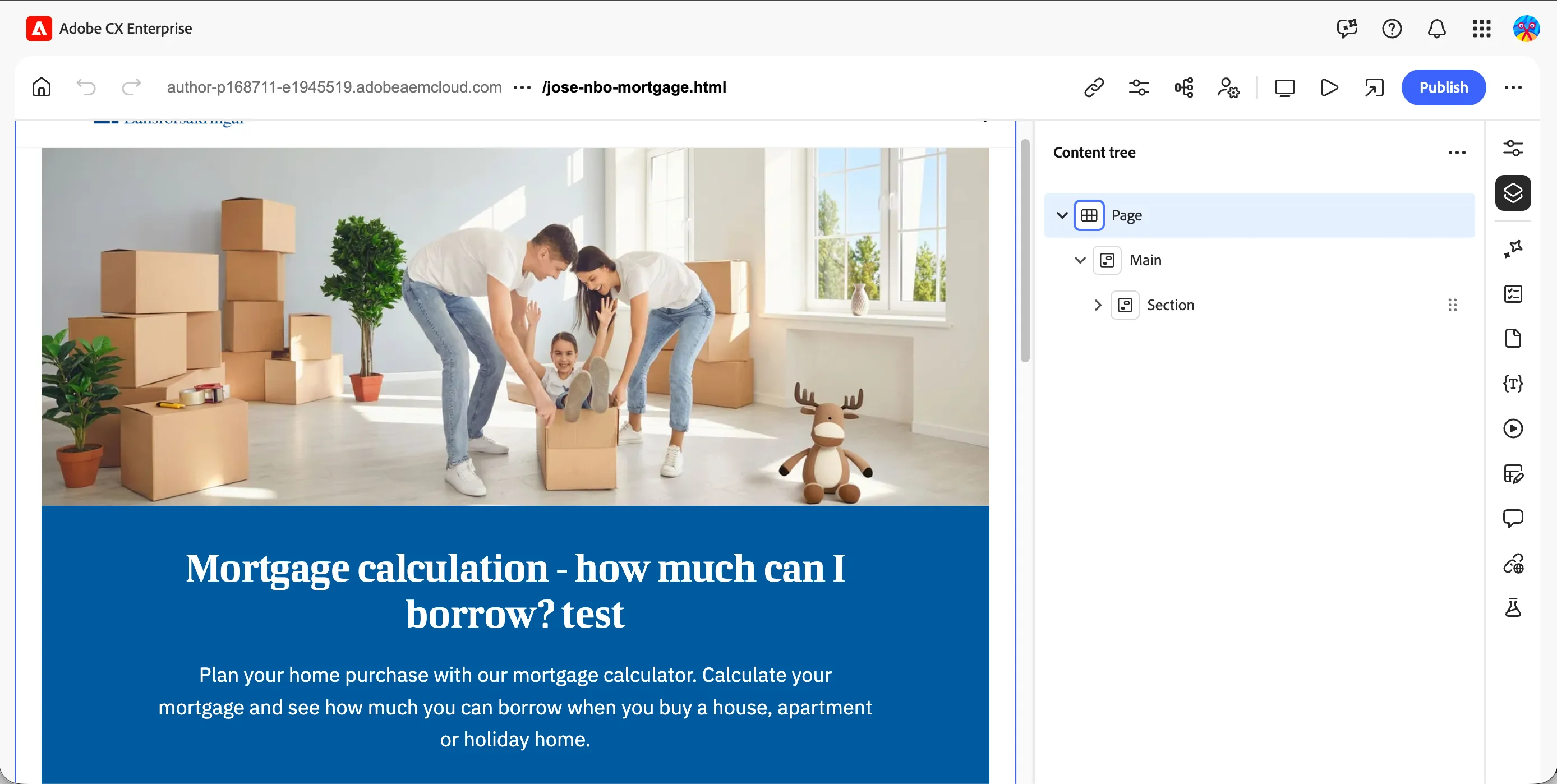Open the page document icon in right rail

coord(1513,339)
